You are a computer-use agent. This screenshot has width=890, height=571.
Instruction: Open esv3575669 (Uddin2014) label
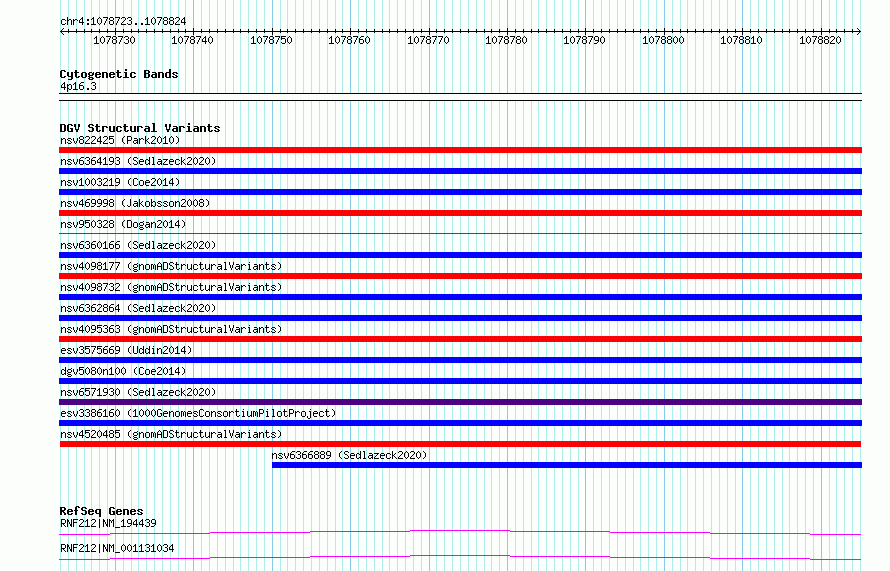tap(126, 350)
